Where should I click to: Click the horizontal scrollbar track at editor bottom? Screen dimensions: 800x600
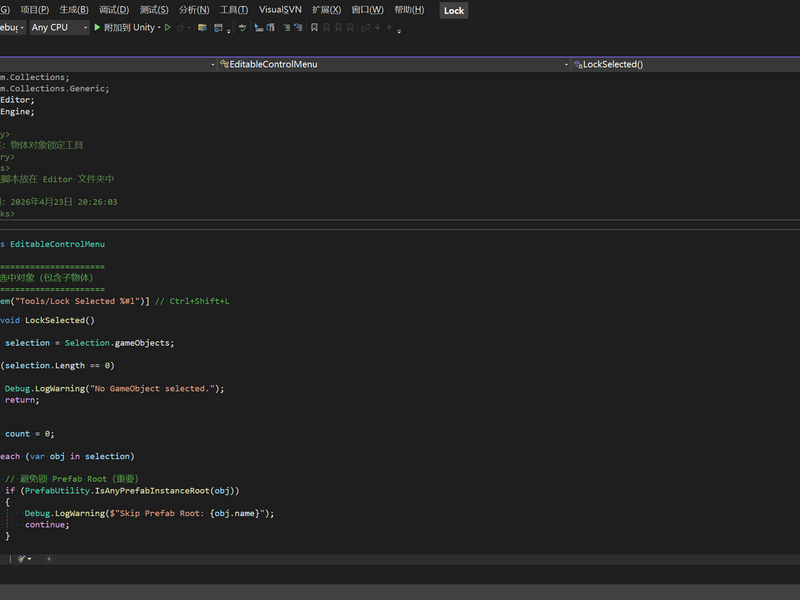coord(426,559)
